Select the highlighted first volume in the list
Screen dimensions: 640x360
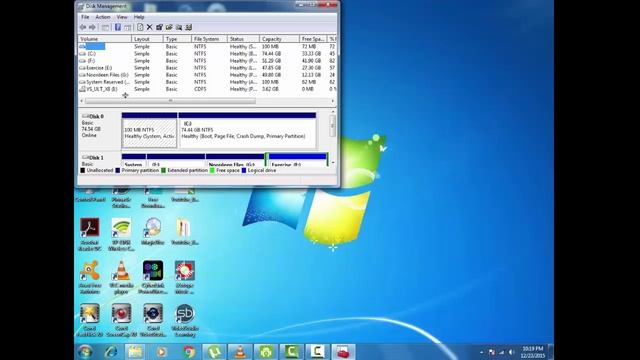(207, 47)
